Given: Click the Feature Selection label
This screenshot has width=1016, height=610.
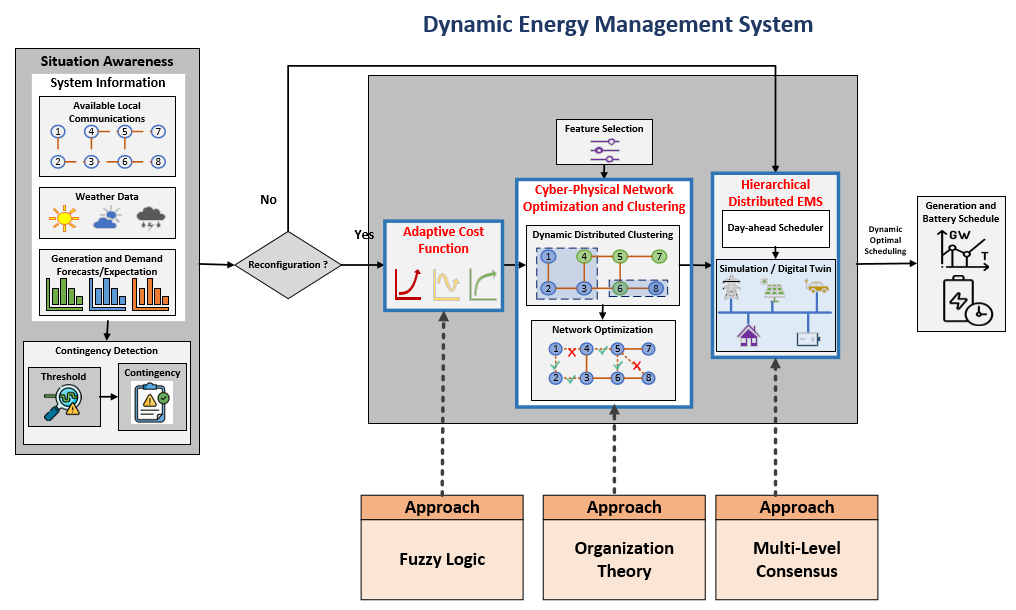Looking at the screenshot, I should click(604, 128).
